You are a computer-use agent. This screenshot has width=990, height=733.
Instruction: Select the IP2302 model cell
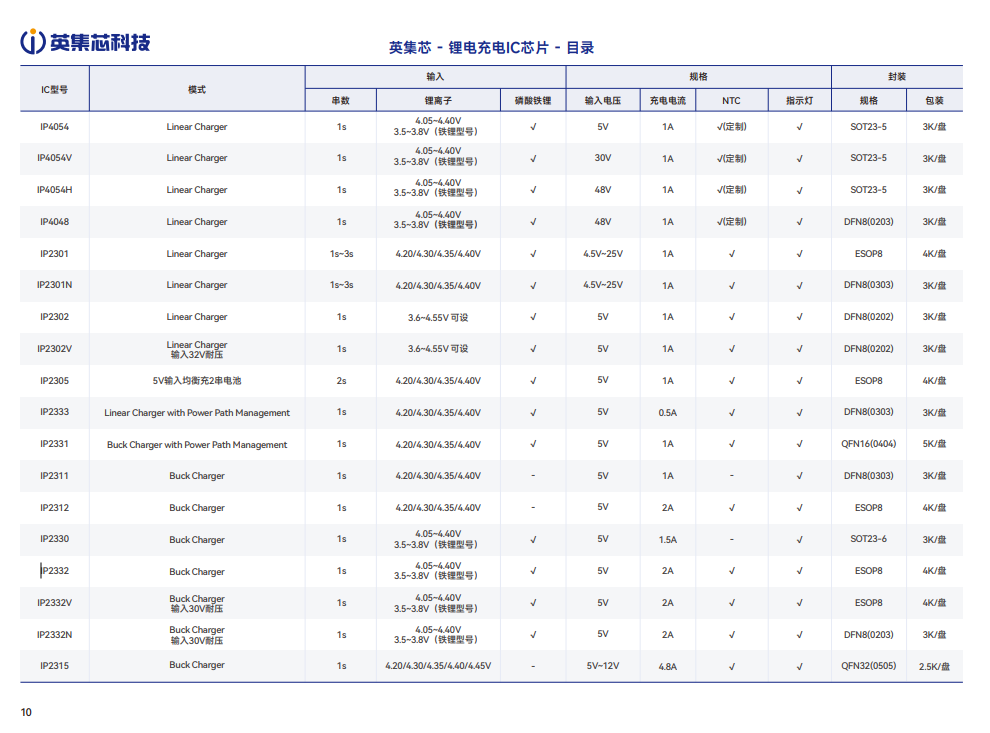[x=54, y=317]
